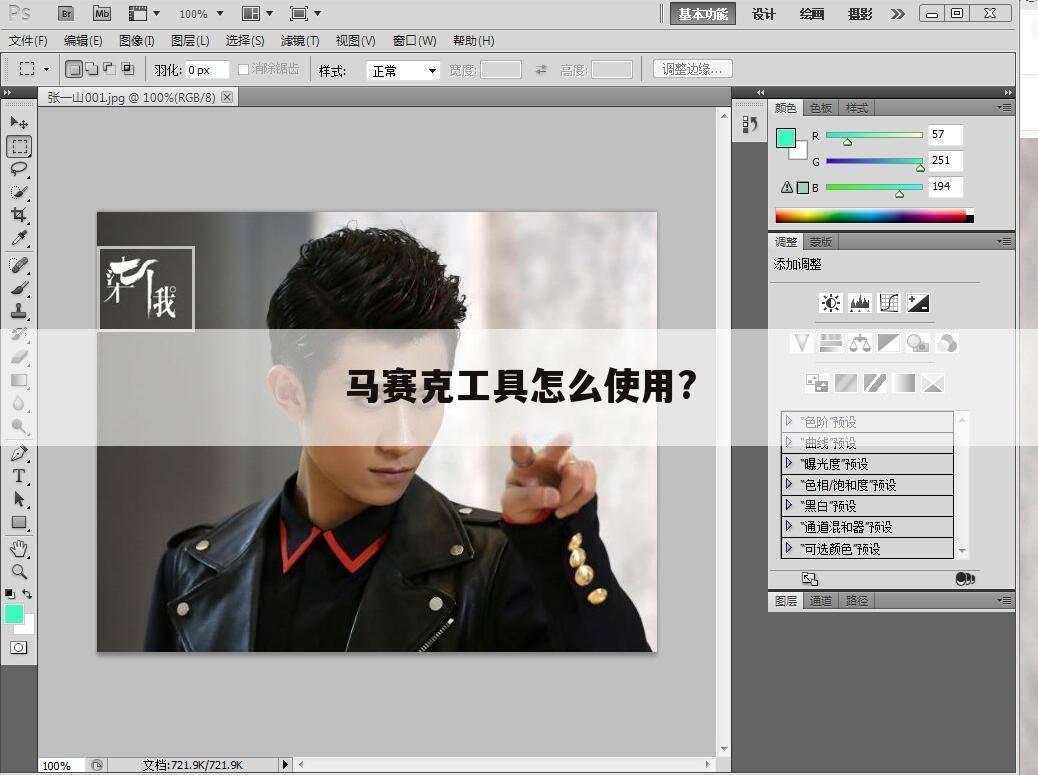Switch to the 色板 tab
Screen dimensions: 1038x775
(821, 108)
